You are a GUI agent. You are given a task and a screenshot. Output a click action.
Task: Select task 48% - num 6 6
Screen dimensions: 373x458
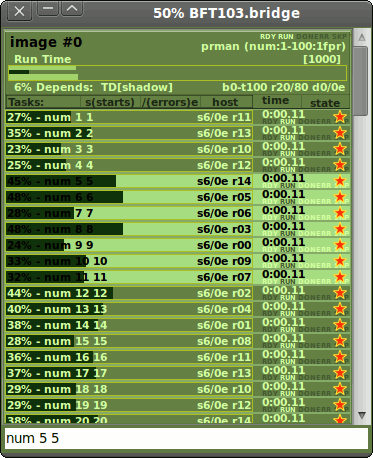129,197
